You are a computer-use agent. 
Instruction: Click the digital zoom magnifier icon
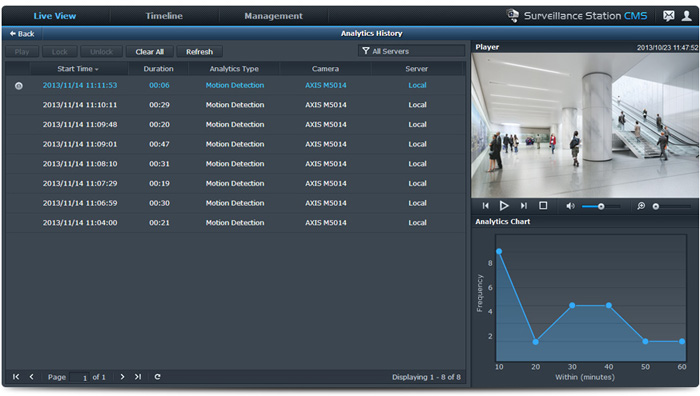(x=641, y=206)
